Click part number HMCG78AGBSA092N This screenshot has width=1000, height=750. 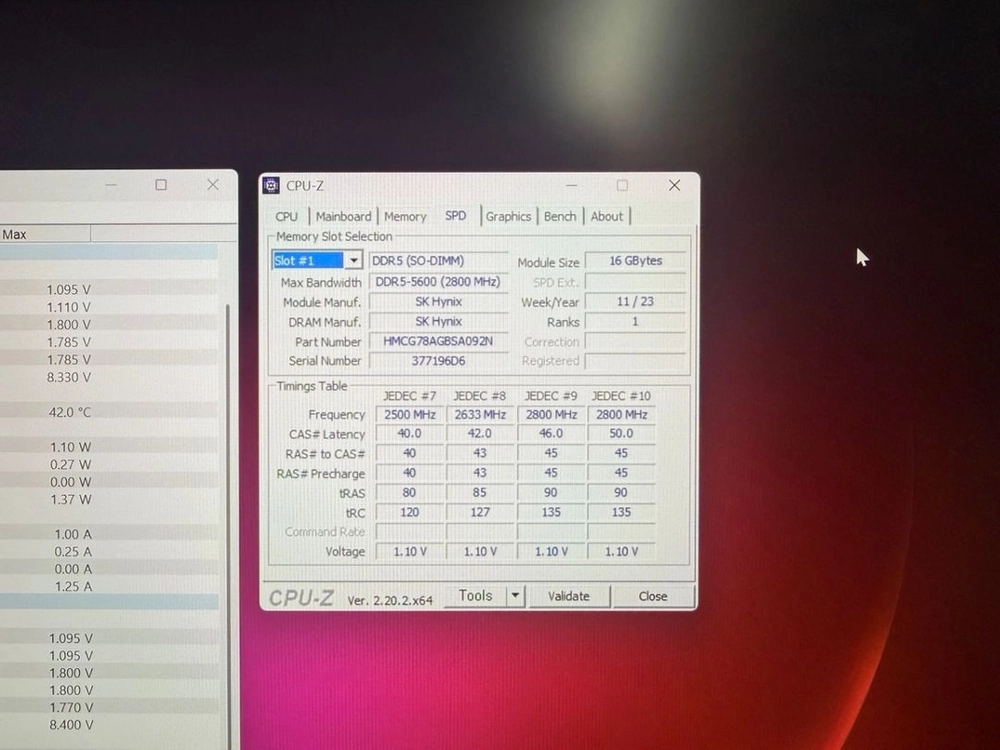438,341
